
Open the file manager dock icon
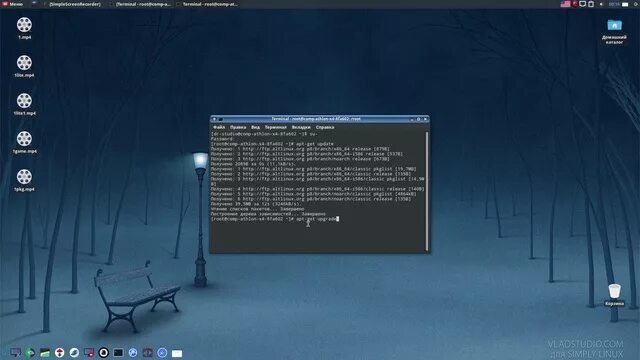[44, 352]
